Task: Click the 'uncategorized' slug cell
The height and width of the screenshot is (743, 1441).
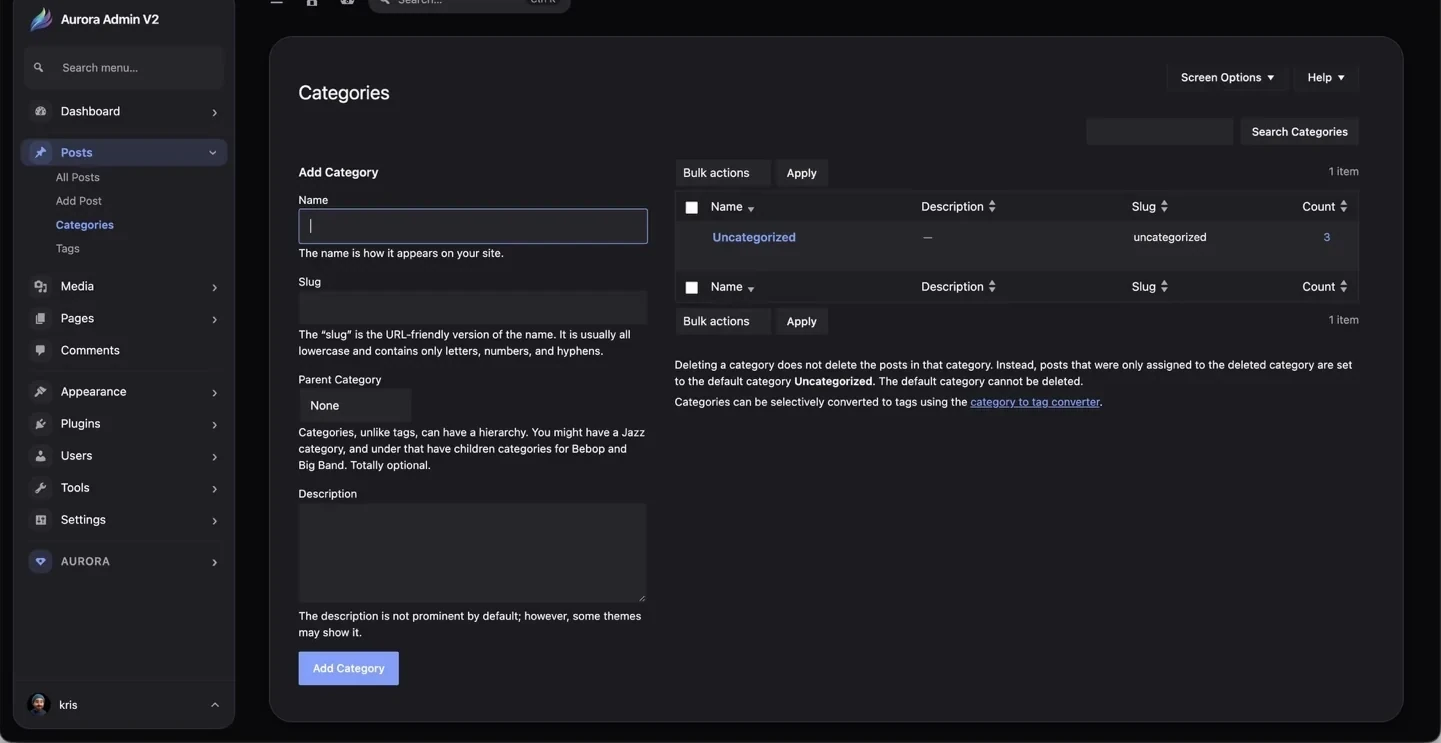Action: click(x=1170, y=237)
